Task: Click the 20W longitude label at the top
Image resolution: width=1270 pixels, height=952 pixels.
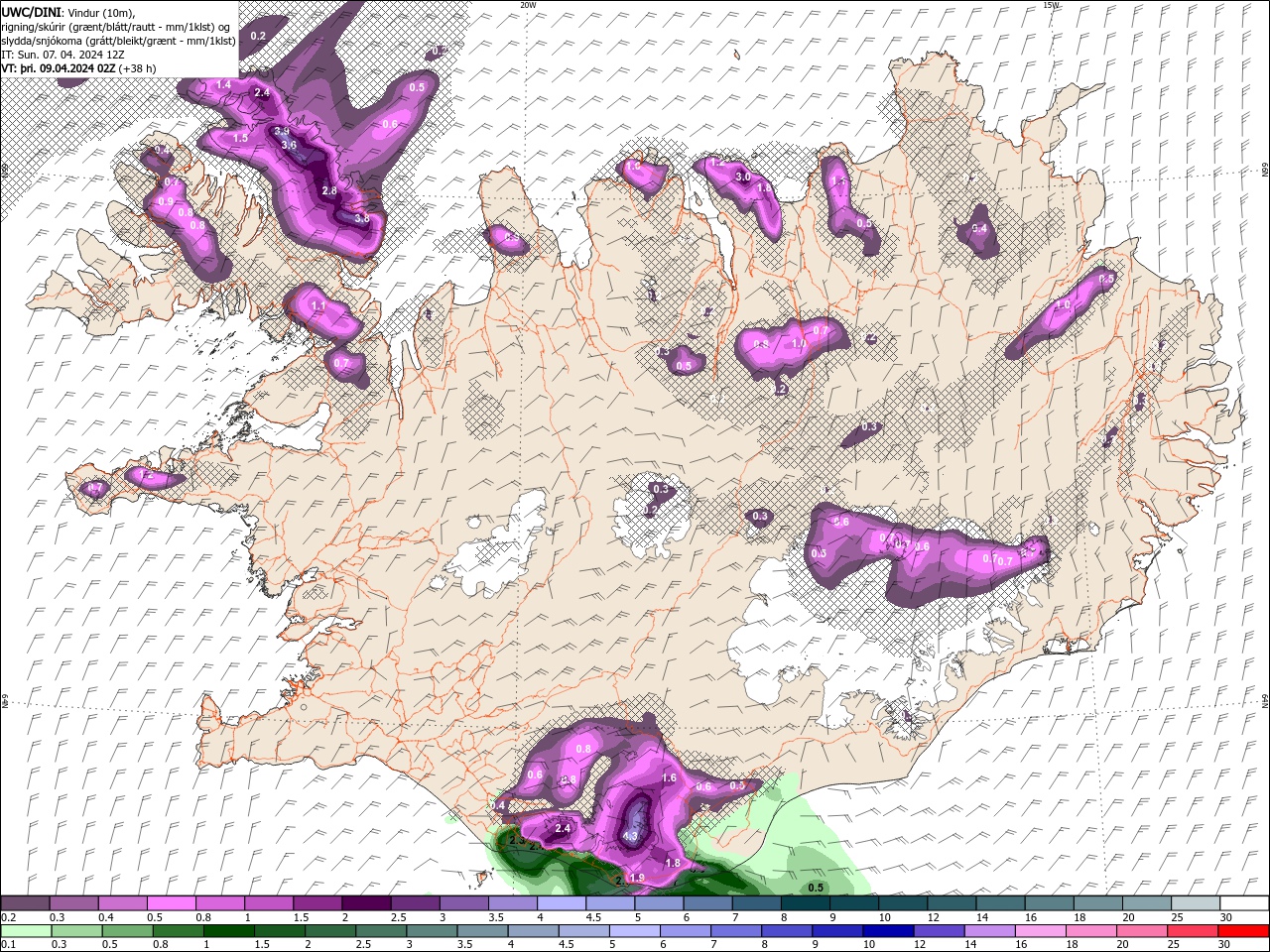Action: click(x=527, y=5)
